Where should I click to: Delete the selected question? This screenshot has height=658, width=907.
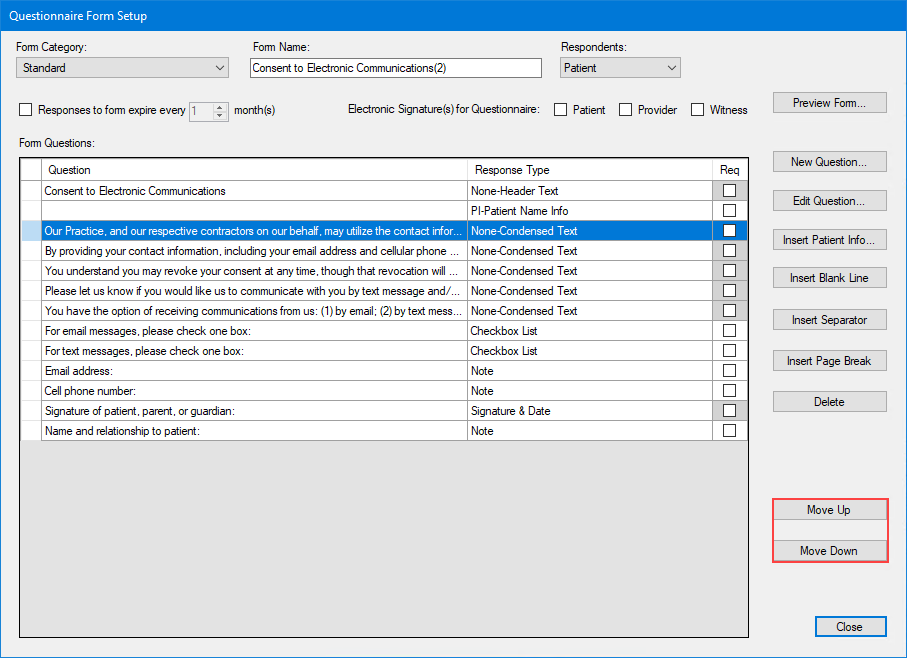[x=829, y=401]
